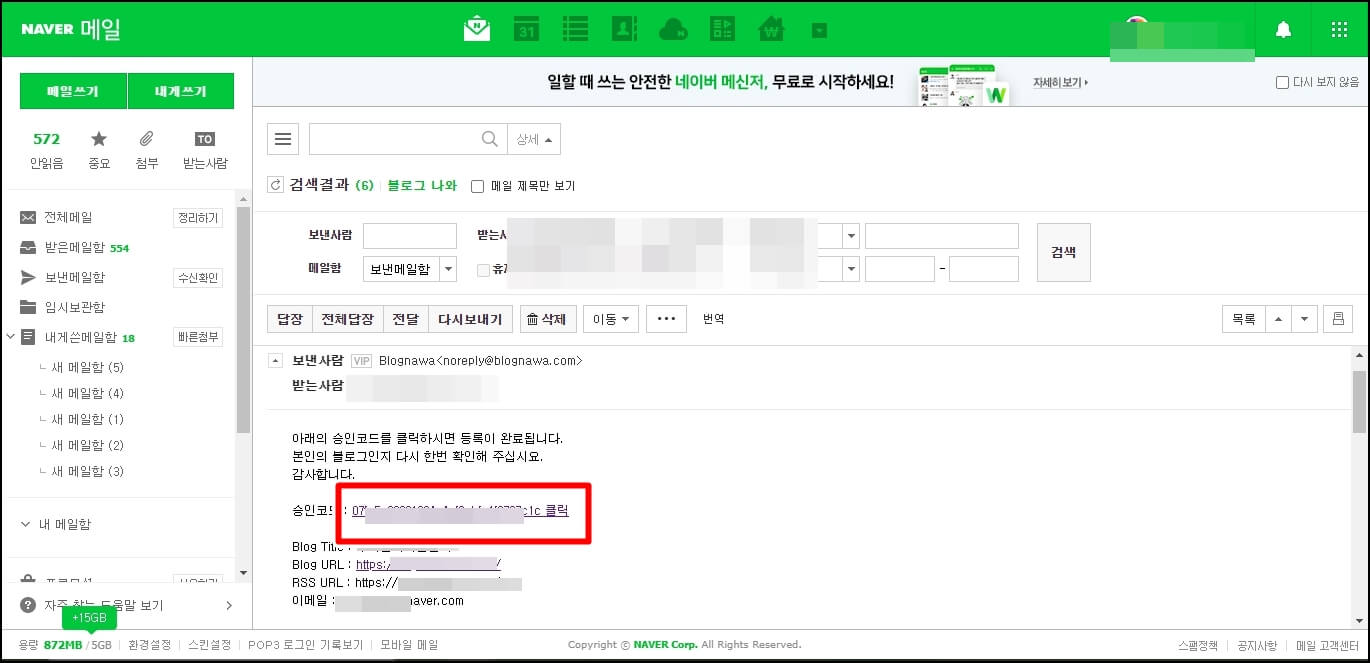1370x663 pixels.
Task: Delete the mail with 삭제 button
Action: [547, 319]
